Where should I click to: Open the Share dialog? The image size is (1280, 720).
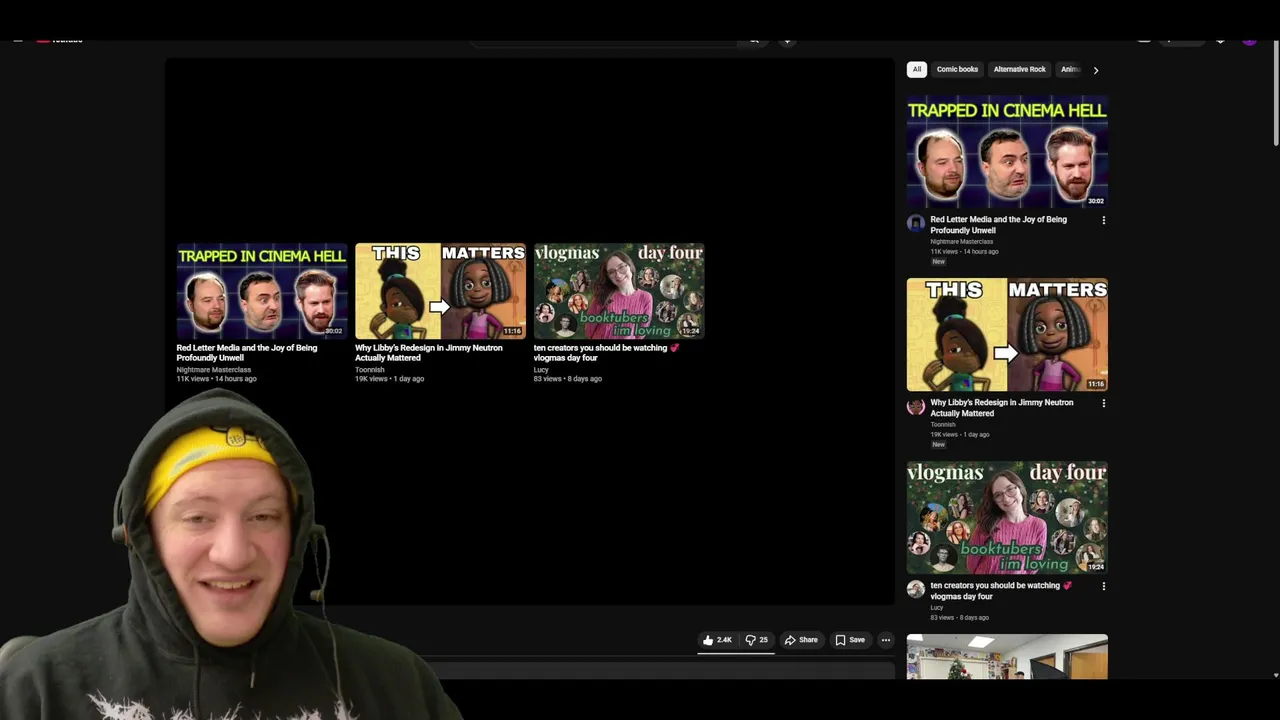click(x=801, y=640)
